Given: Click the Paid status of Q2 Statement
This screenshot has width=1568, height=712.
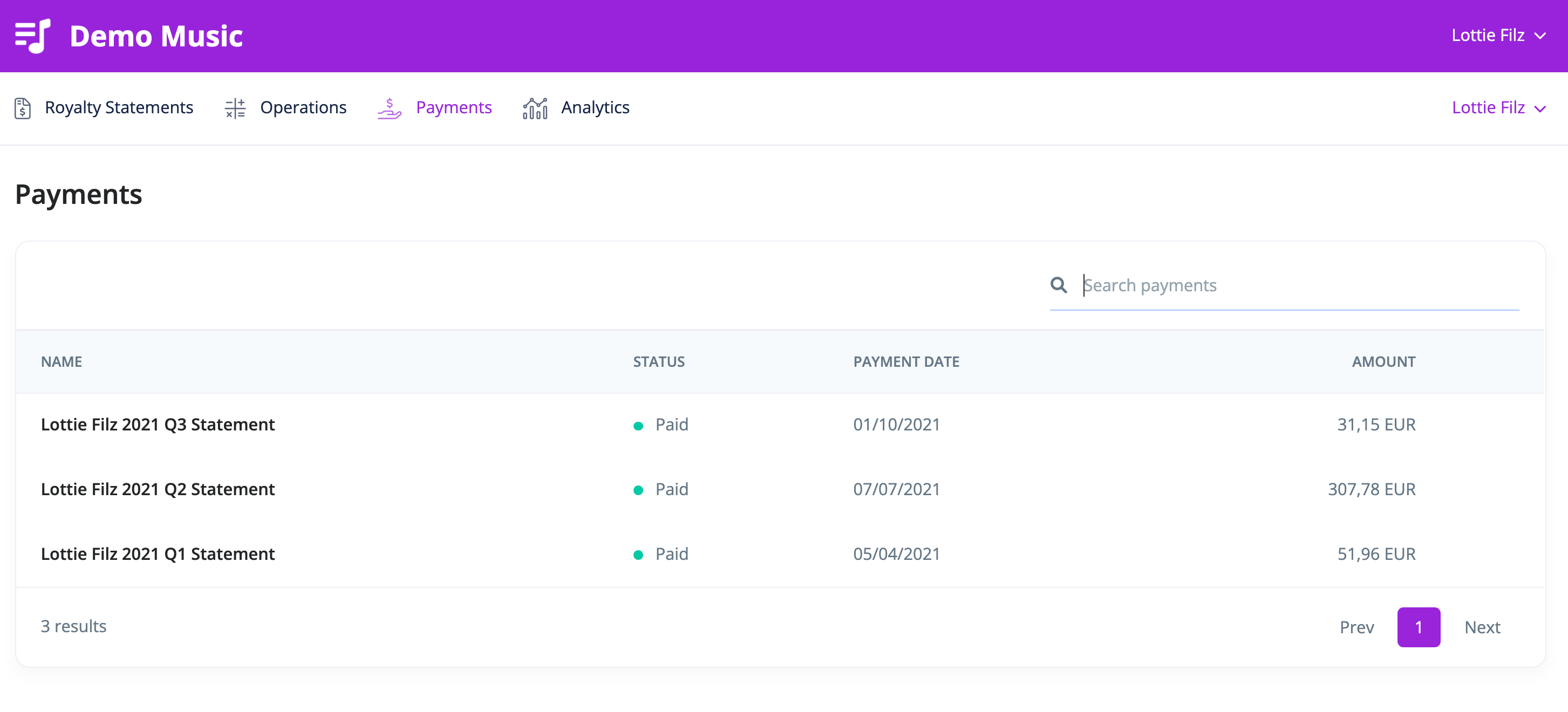Looking at the screenshot, I should tap(660, 489).
